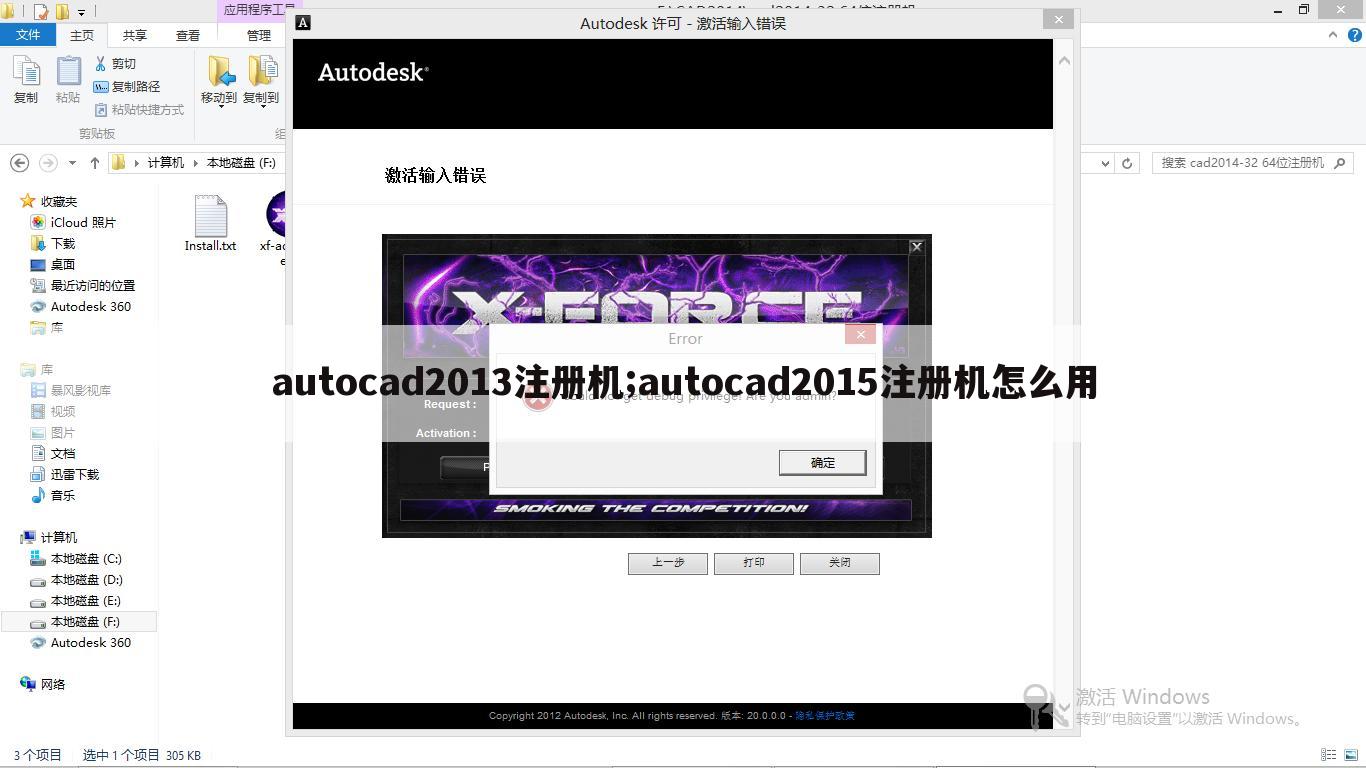
Task: Refresh the Explorer address bar
Action: click(1127, 163)
